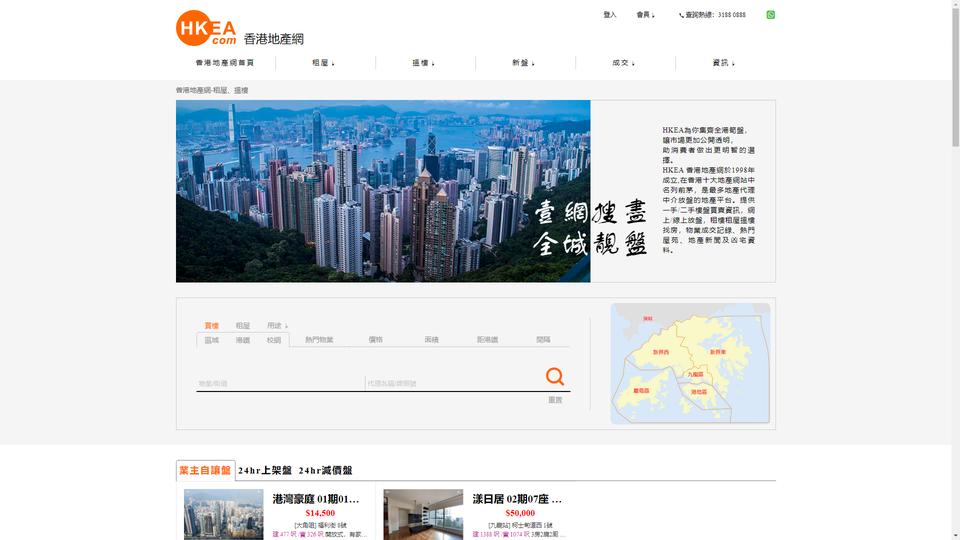The width and height of the screenshot is (960, 540).
Task: Expand the 成交 navigation menu
Action: click(623, 62)
